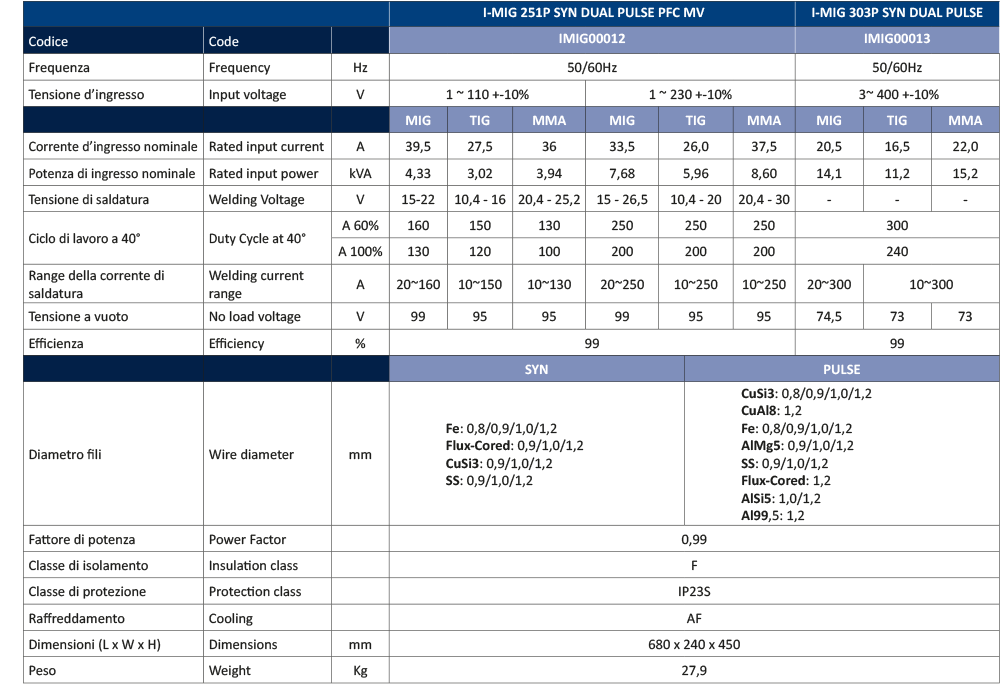Click the "Al99,5: 1,2" wire entry
Screen dimensions: 1008x695
773,515
